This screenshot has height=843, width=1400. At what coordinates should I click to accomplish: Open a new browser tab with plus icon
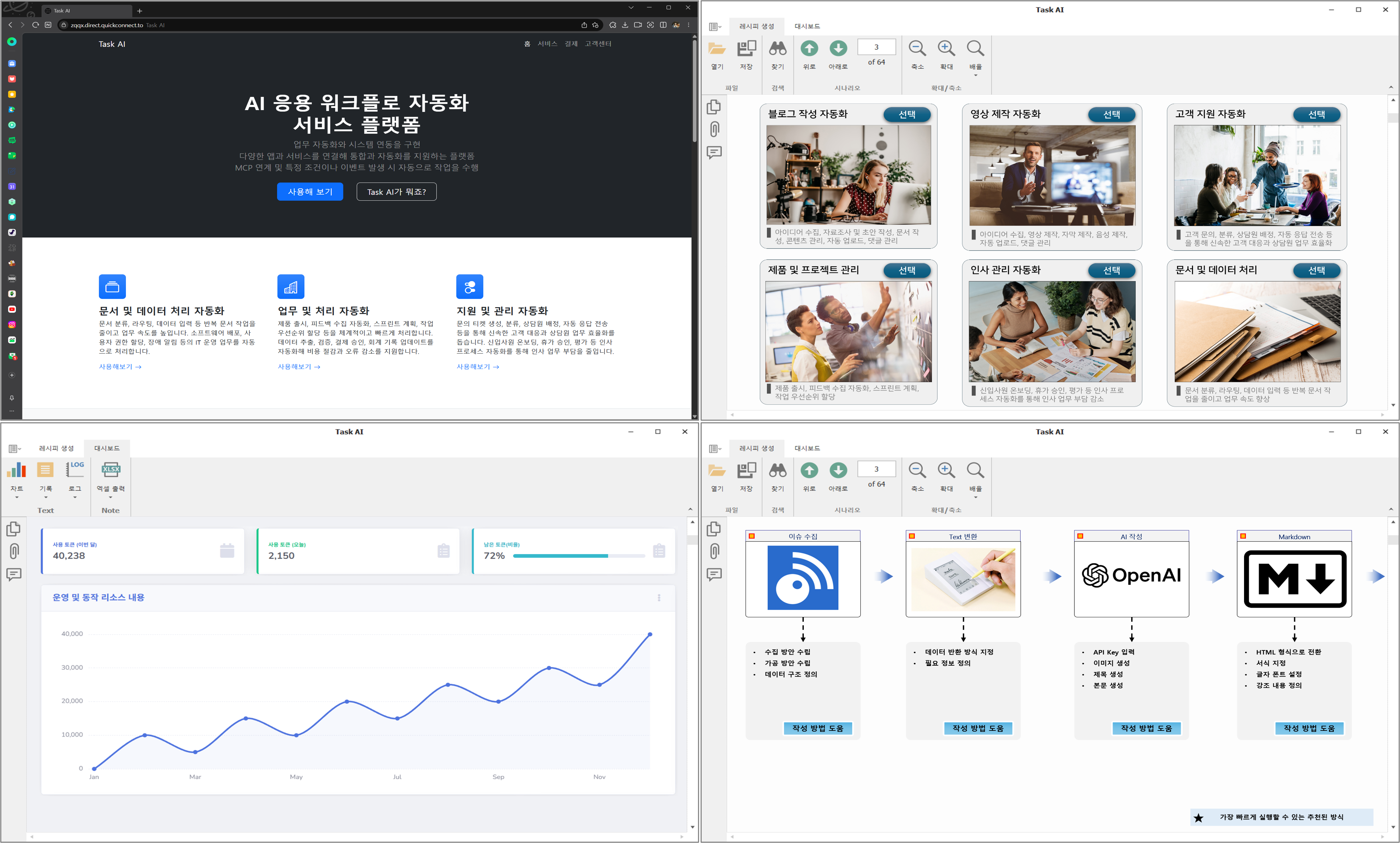[140, 11]
